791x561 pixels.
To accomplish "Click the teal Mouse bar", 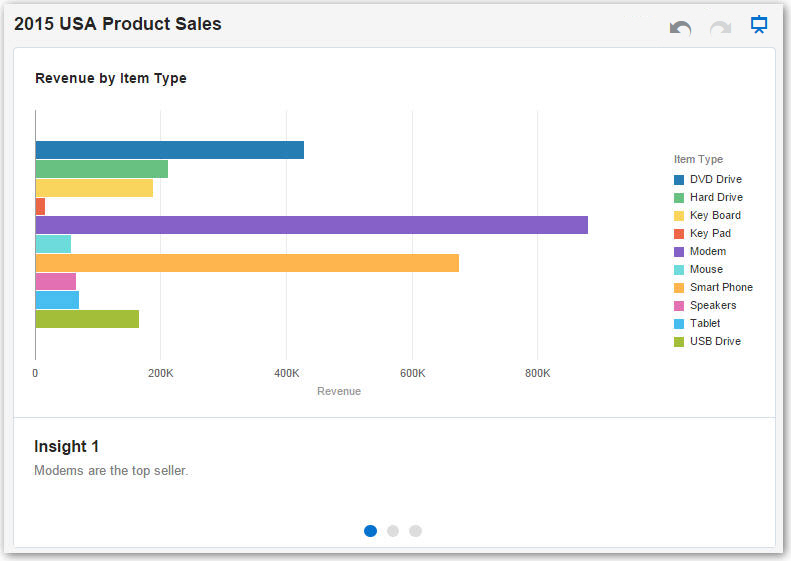I will click(x=53, y=244).
